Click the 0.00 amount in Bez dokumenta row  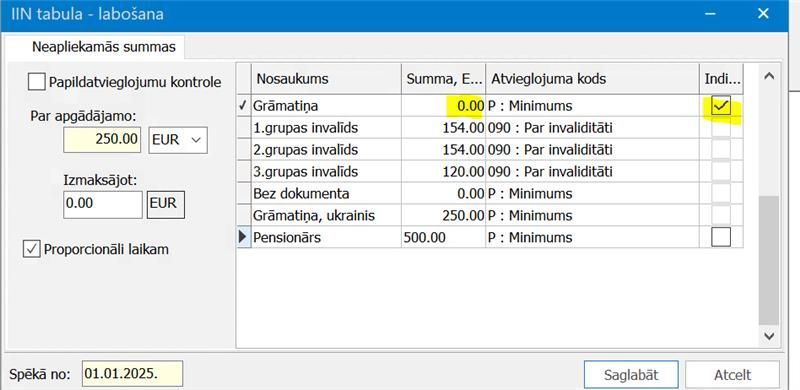pos(443,193)
